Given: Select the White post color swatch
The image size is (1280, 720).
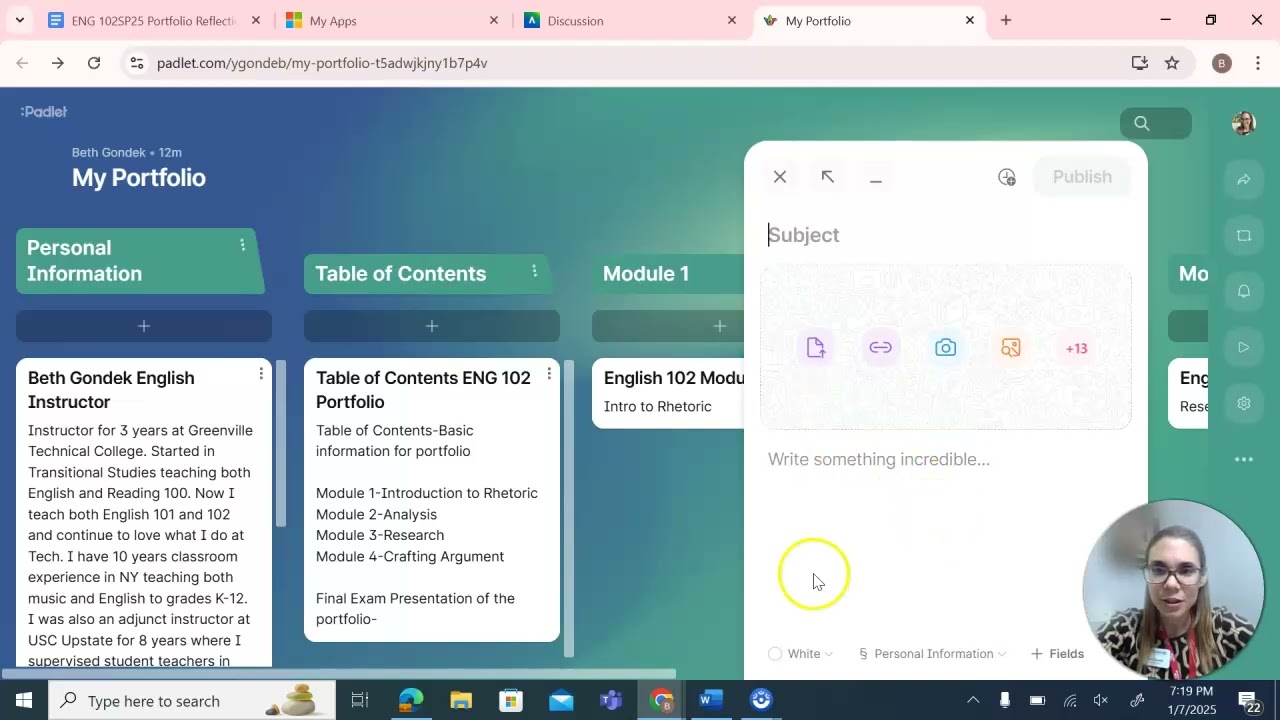Looking at the screenshot, I should click(775, 654).
